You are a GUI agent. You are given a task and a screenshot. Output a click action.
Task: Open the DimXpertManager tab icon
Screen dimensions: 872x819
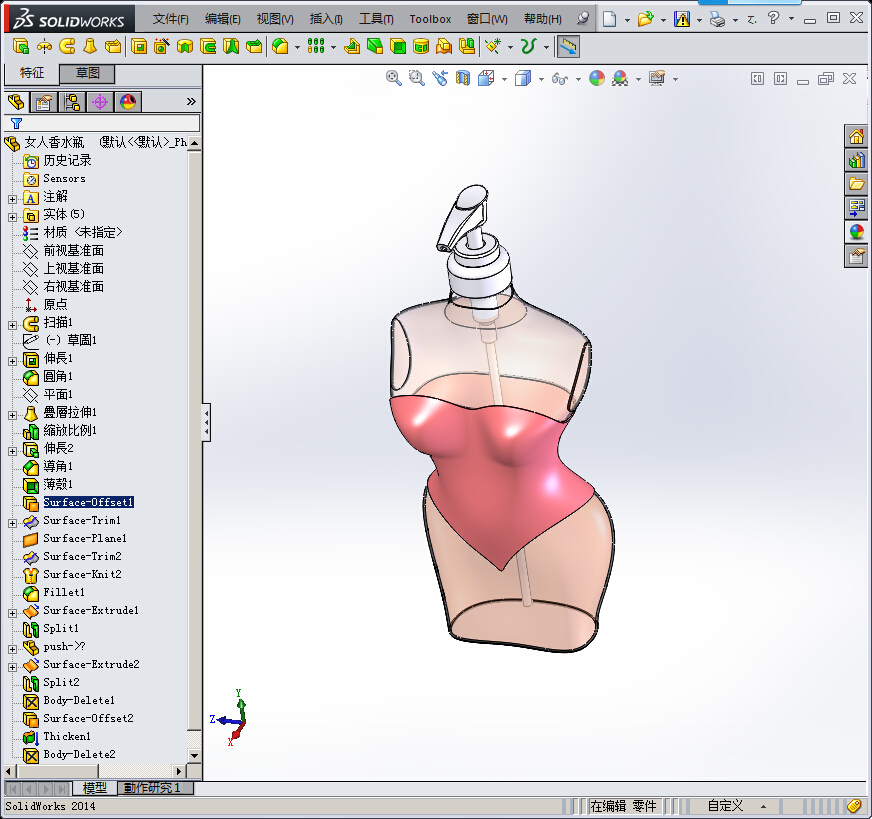[x=100, y=102]
